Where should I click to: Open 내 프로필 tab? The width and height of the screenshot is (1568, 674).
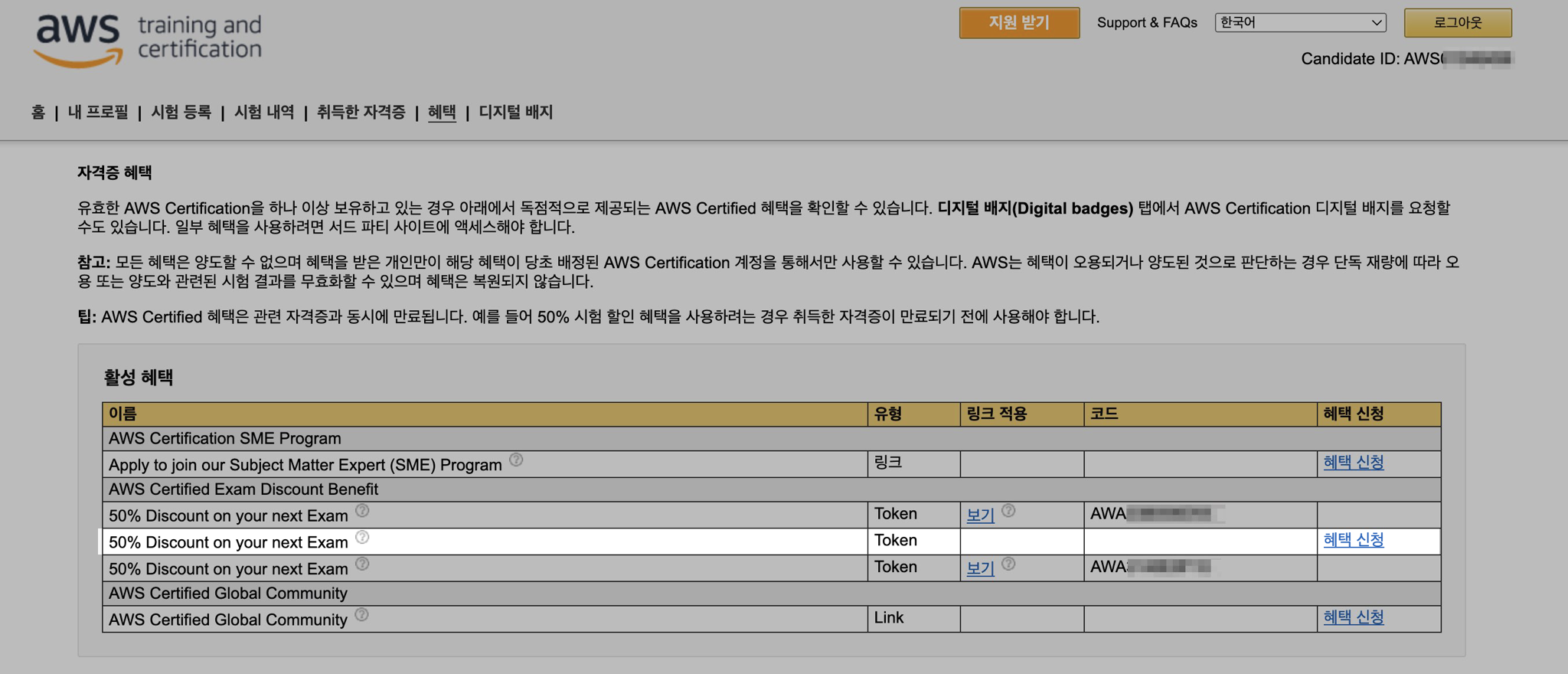point(98,112)
